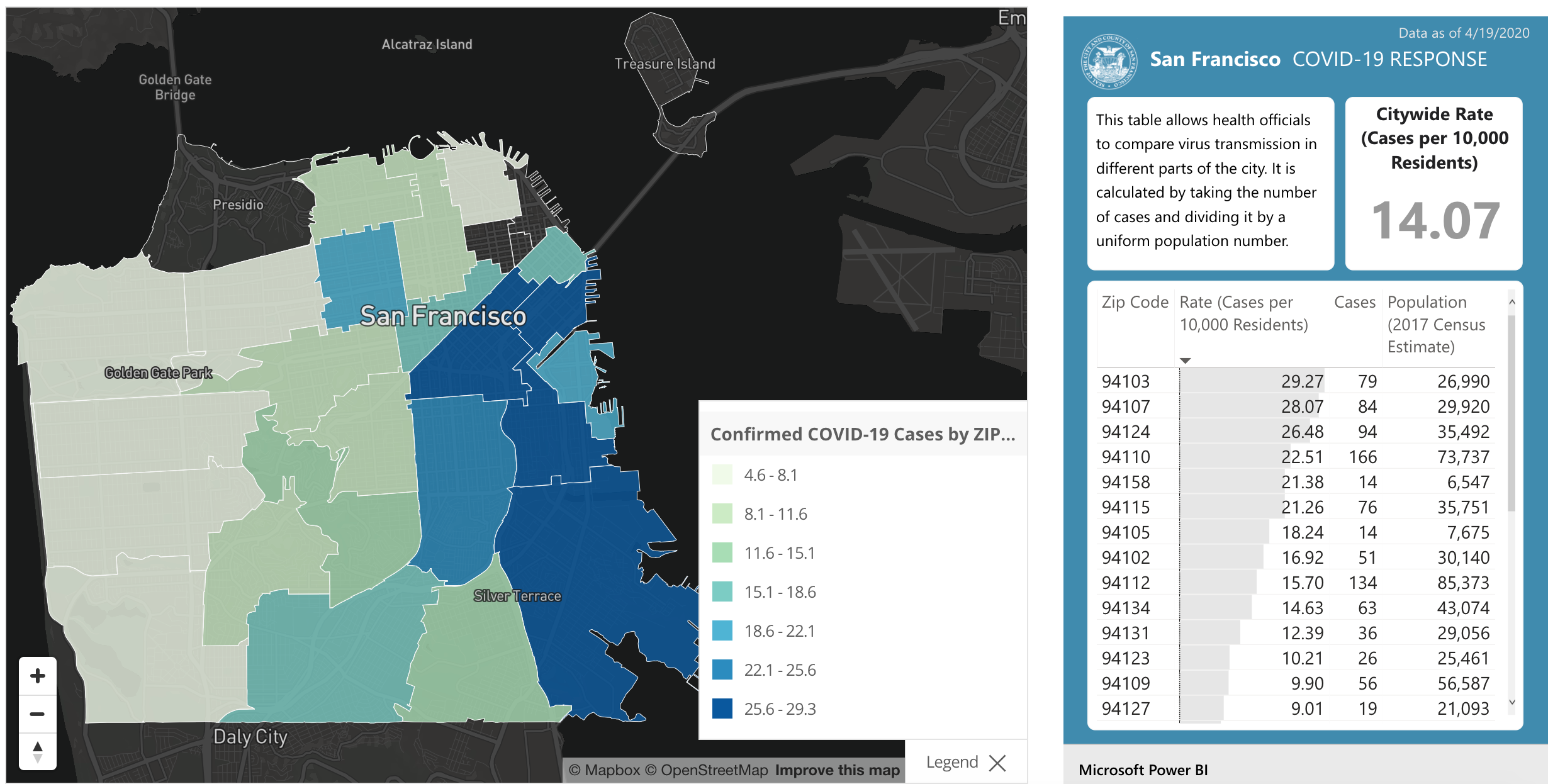Zoom out with the minus button
Viewport: 1548px width, 784px height.
[38, 714]
